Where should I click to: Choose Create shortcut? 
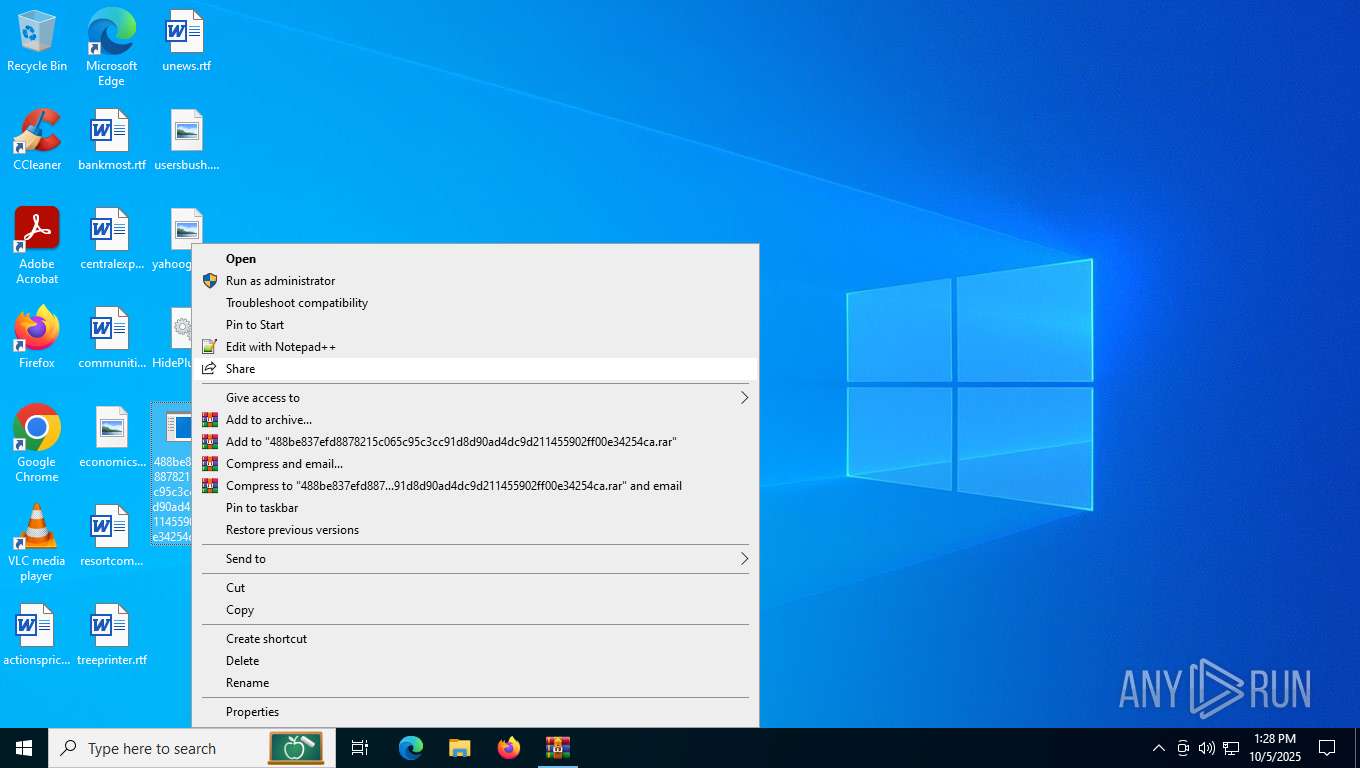(475, 639)
